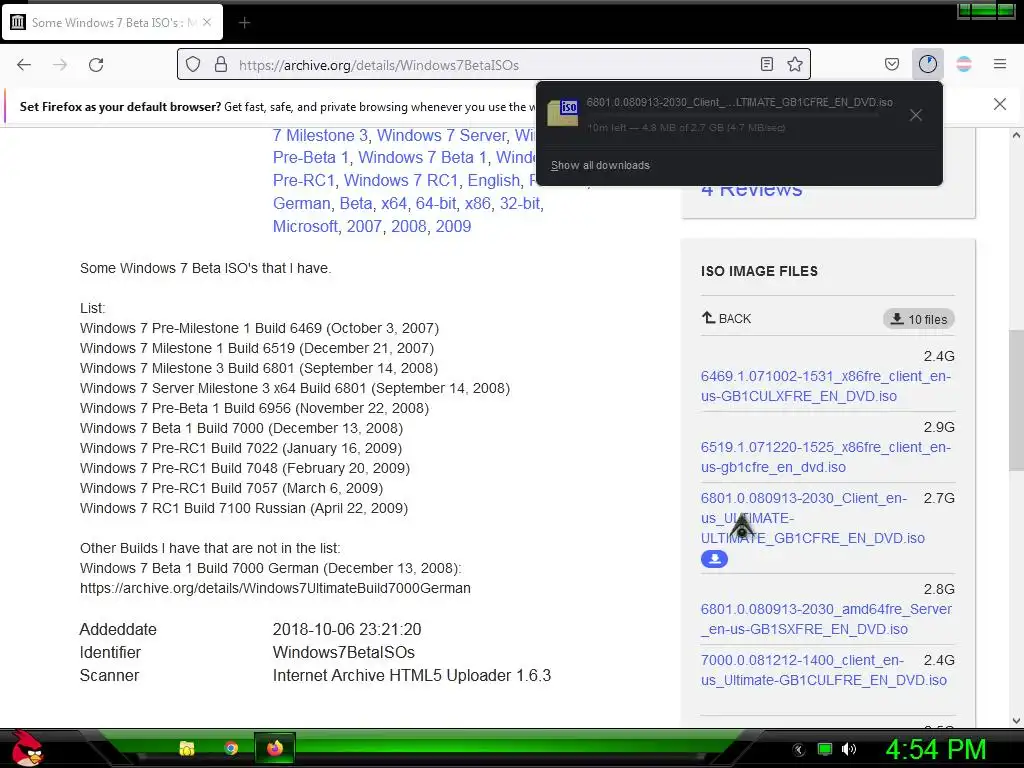The width and height of the screenshot is (1024, 768).
Task: Open the 4 Reviews link
Action: click(752, 191)
